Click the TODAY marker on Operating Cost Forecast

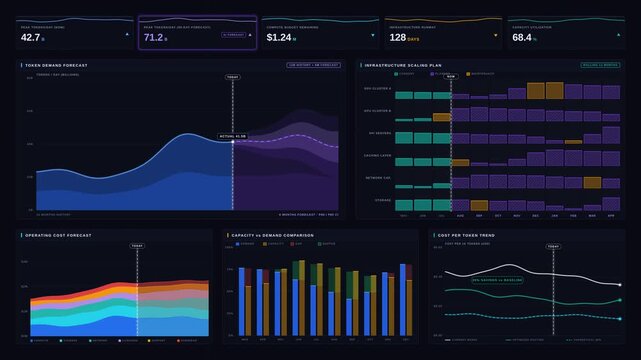click(137, 246)
